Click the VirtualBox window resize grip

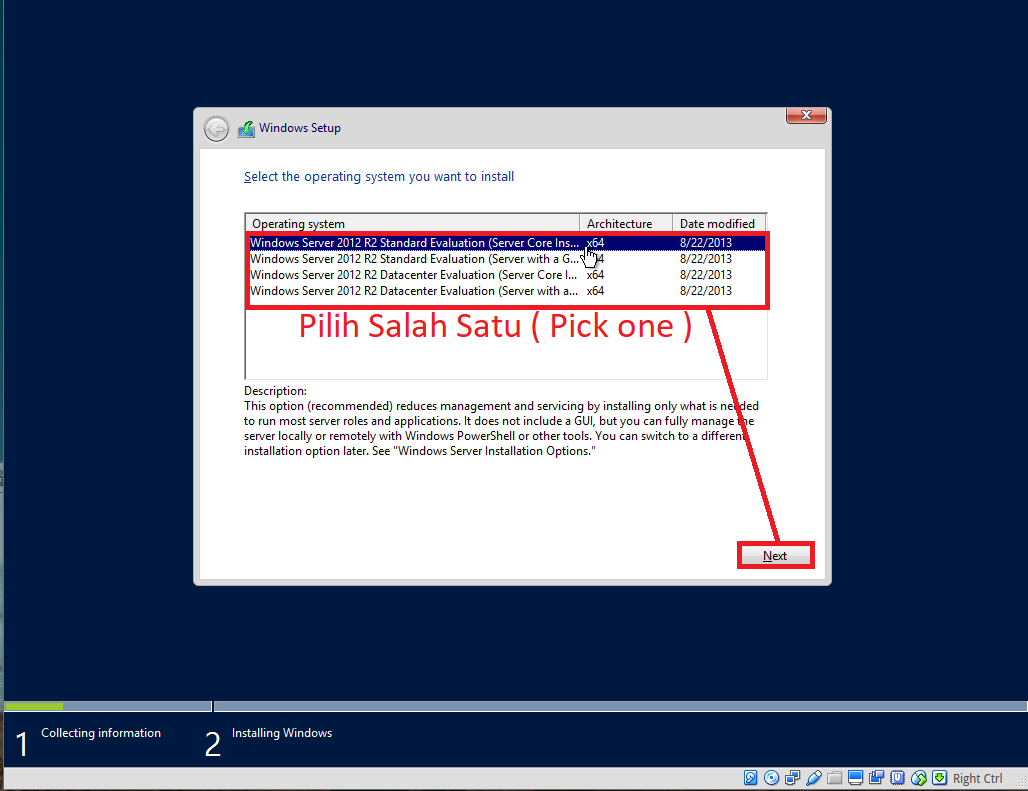tap(1021, 781)
